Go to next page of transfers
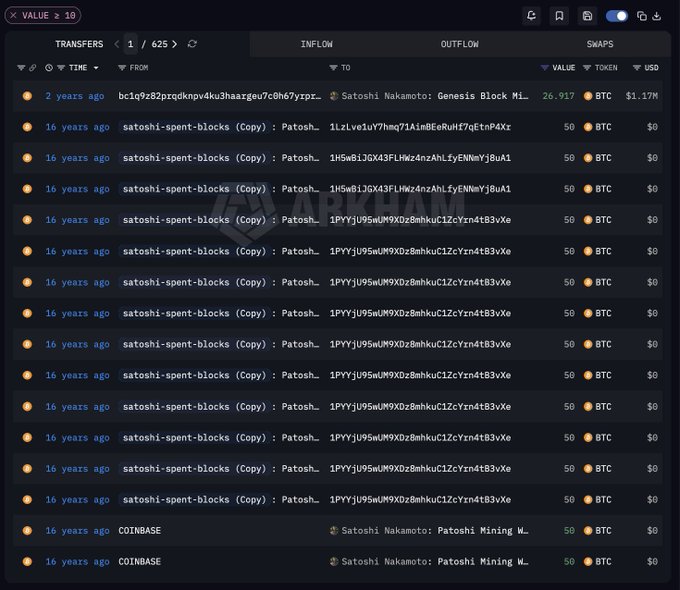680x590 pixels. [174, 44]
